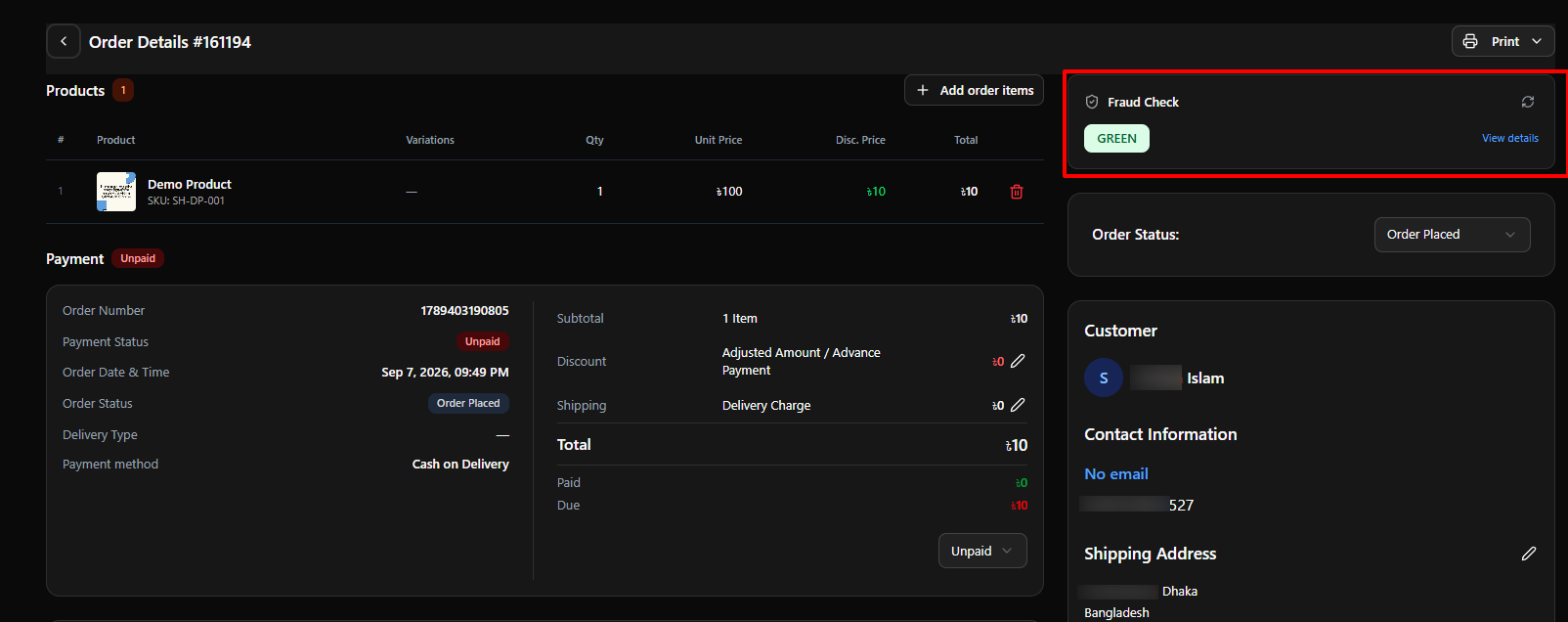Image resolution: width=1568 pixels, height=622 pixels.
Task: Delete Demo Product with the trash icon
Action: (x=1017, y=192)
